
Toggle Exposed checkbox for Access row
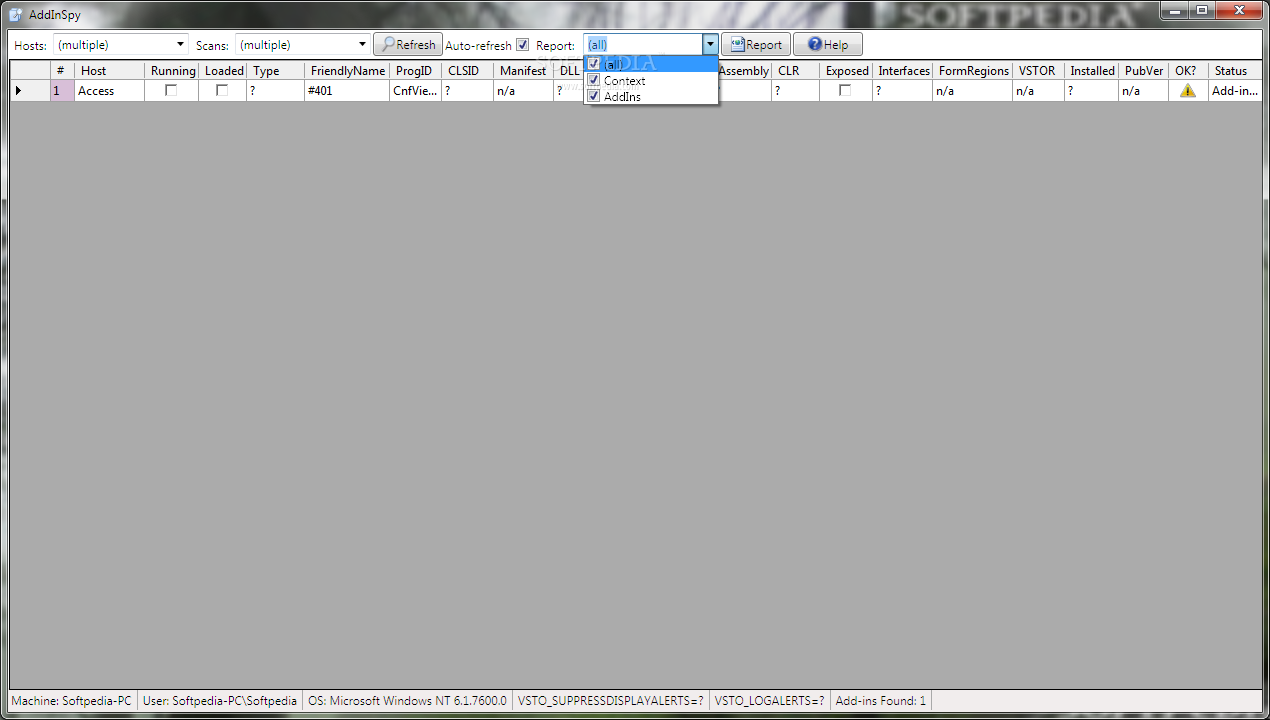pos(845,90)
